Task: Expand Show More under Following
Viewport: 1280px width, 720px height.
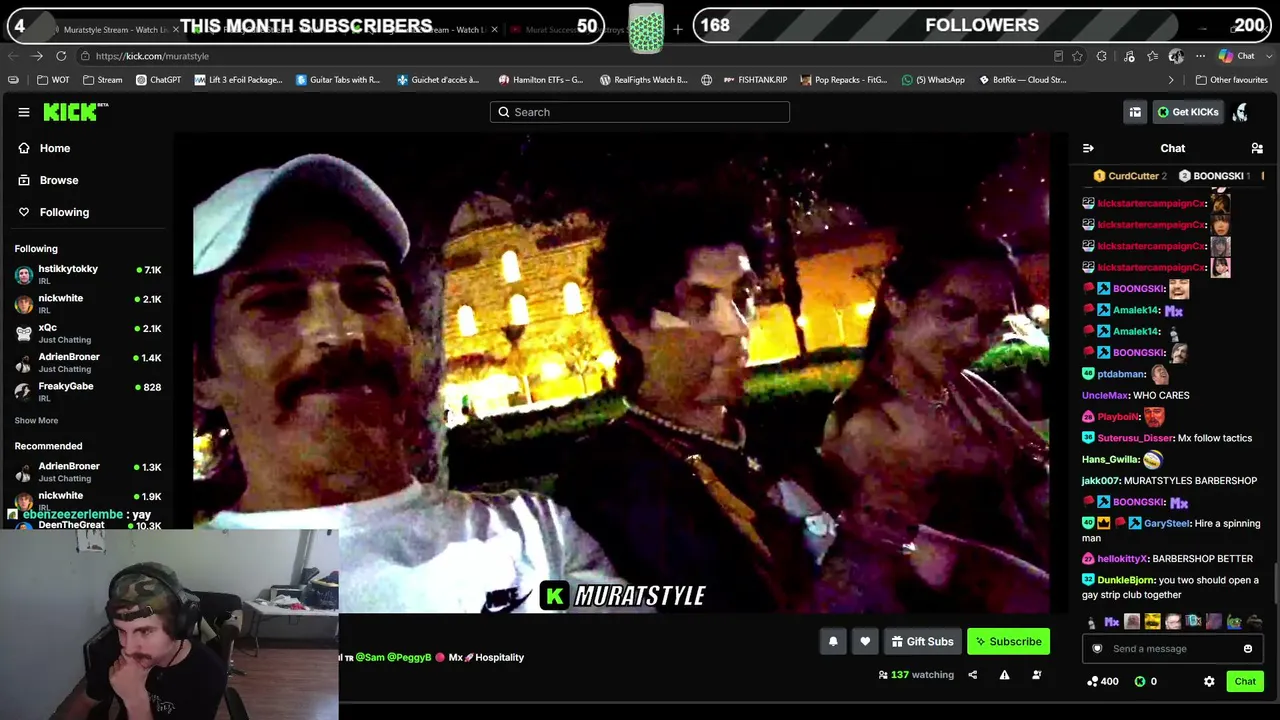Action: tap(36, 421)
